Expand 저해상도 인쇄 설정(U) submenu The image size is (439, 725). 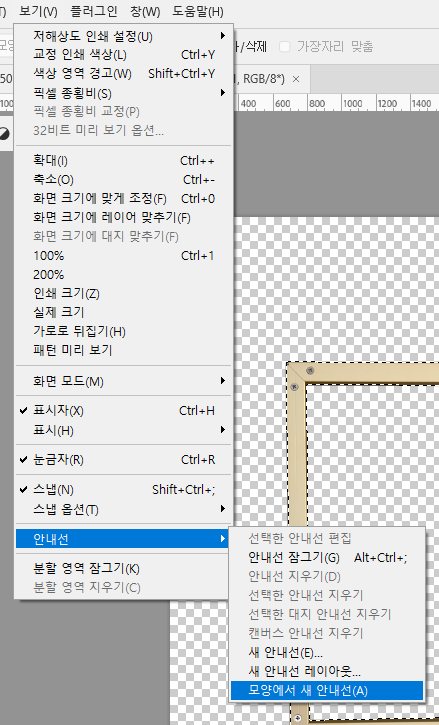pos(124,36)
